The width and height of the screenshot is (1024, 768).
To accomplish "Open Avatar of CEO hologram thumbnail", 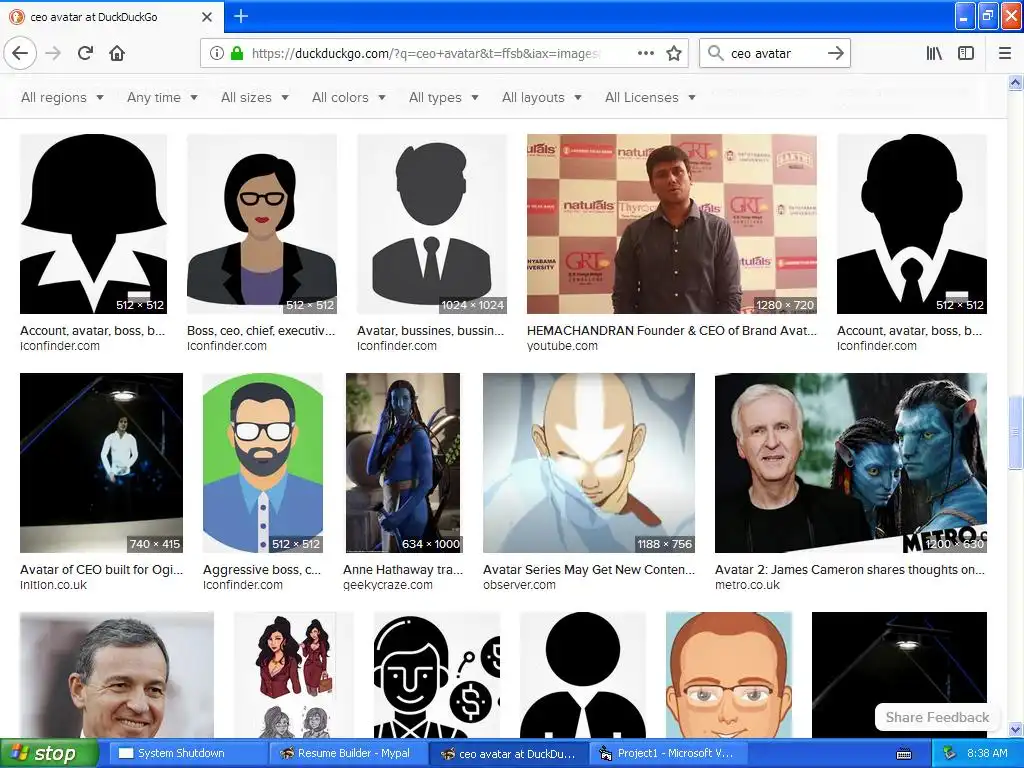I will pyautogui.click(x=101, y=463).
